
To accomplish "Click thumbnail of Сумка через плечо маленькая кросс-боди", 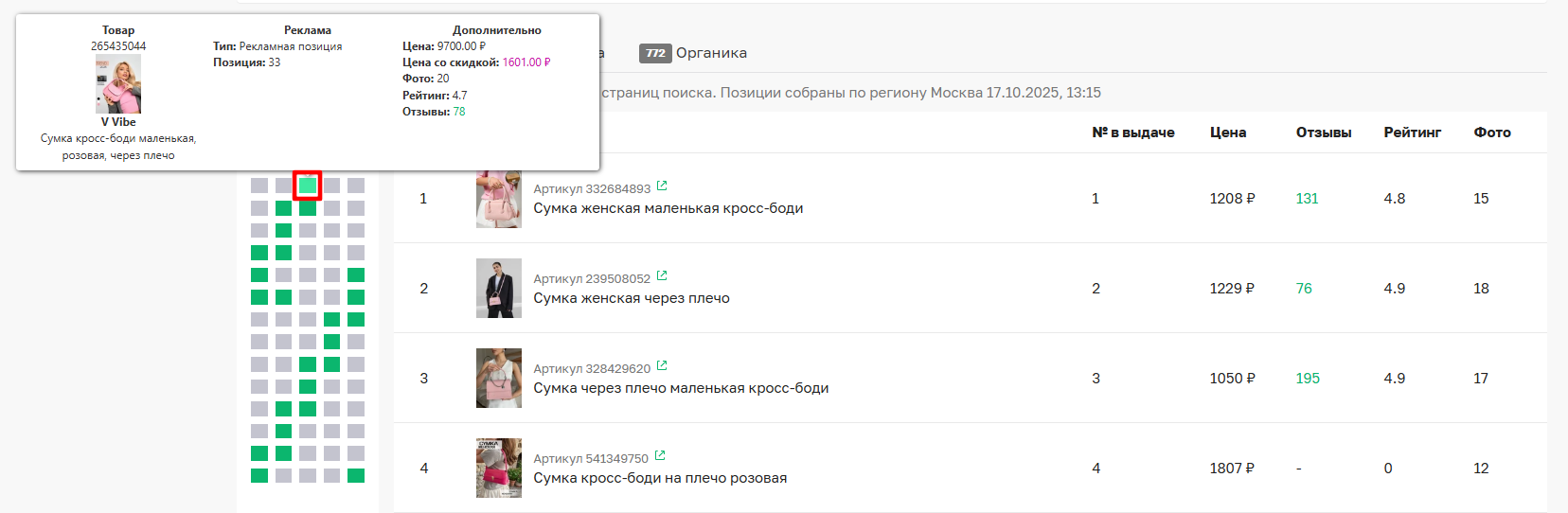I will click(x=499, y=378).
